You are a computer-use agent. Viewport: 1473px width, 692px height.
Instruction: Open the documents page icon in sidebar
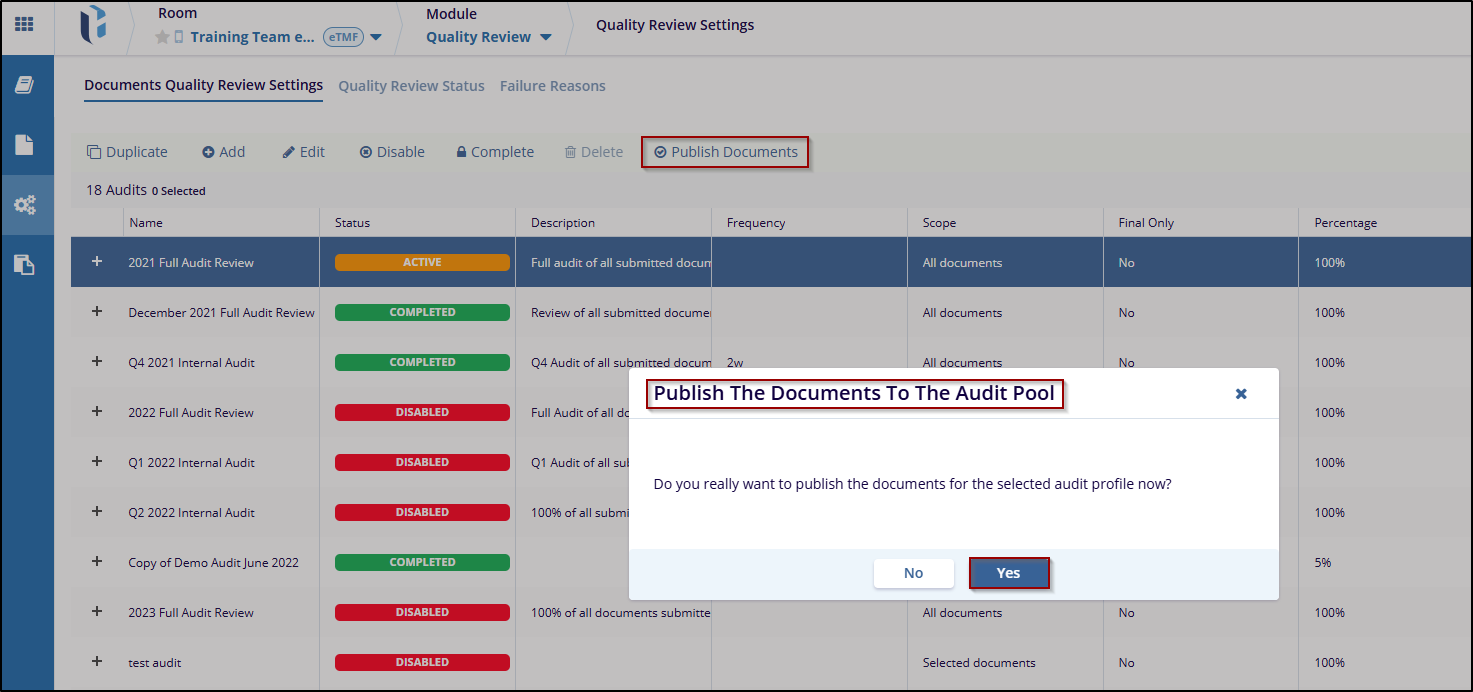click(x=24, y=145)
